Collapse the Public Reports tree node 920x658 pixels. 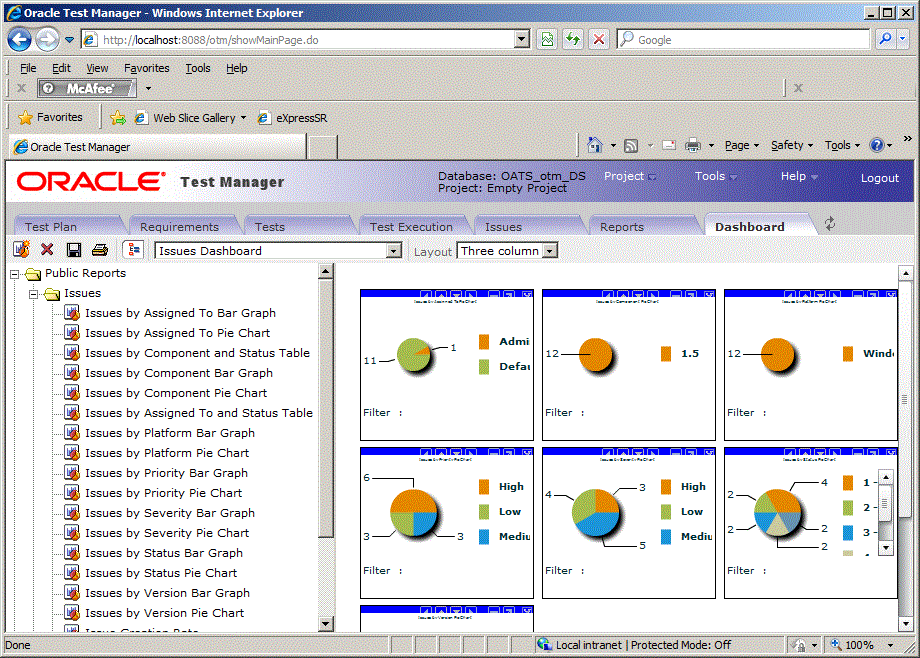(x=15, y=274)
